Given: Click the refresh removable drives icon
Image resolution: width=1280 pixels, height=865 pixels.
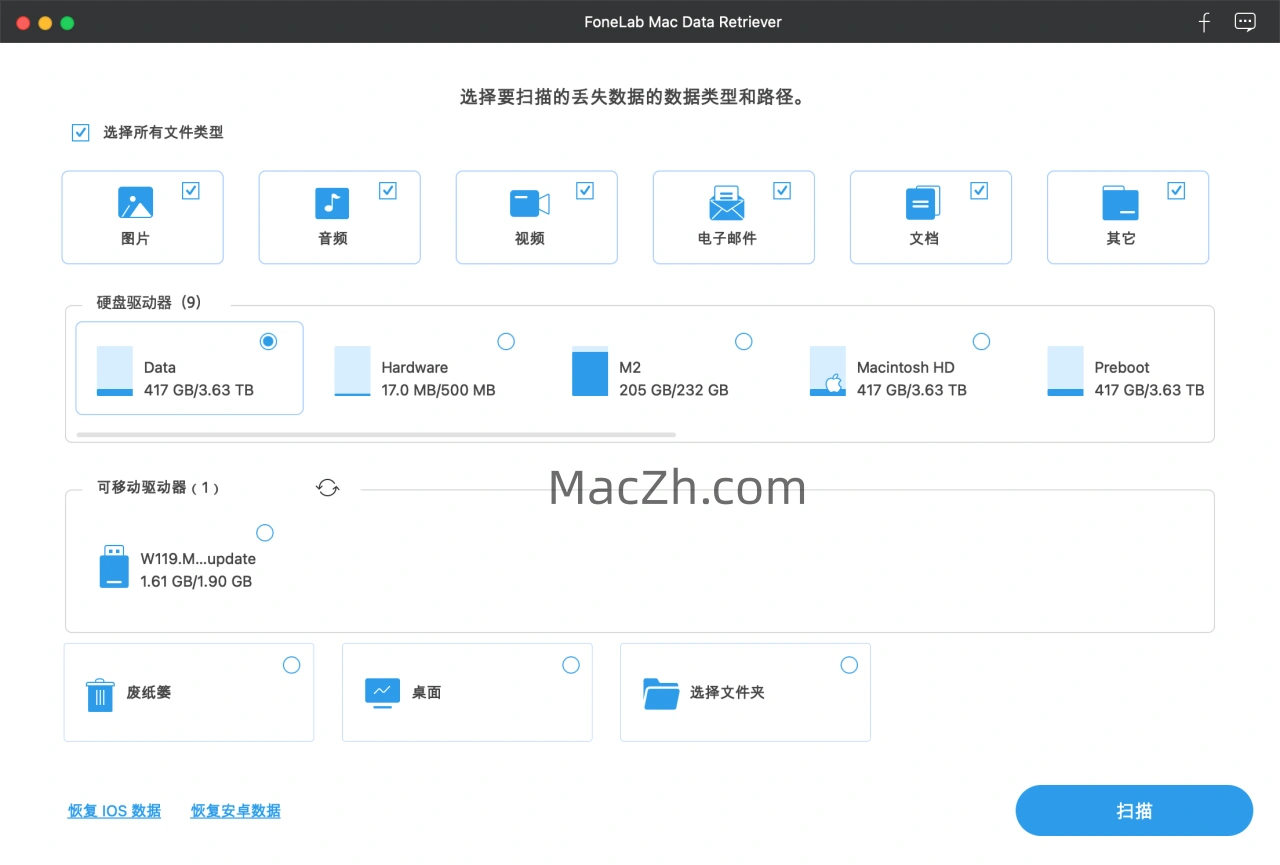Looking at the screenshot, I should point(327,488).
